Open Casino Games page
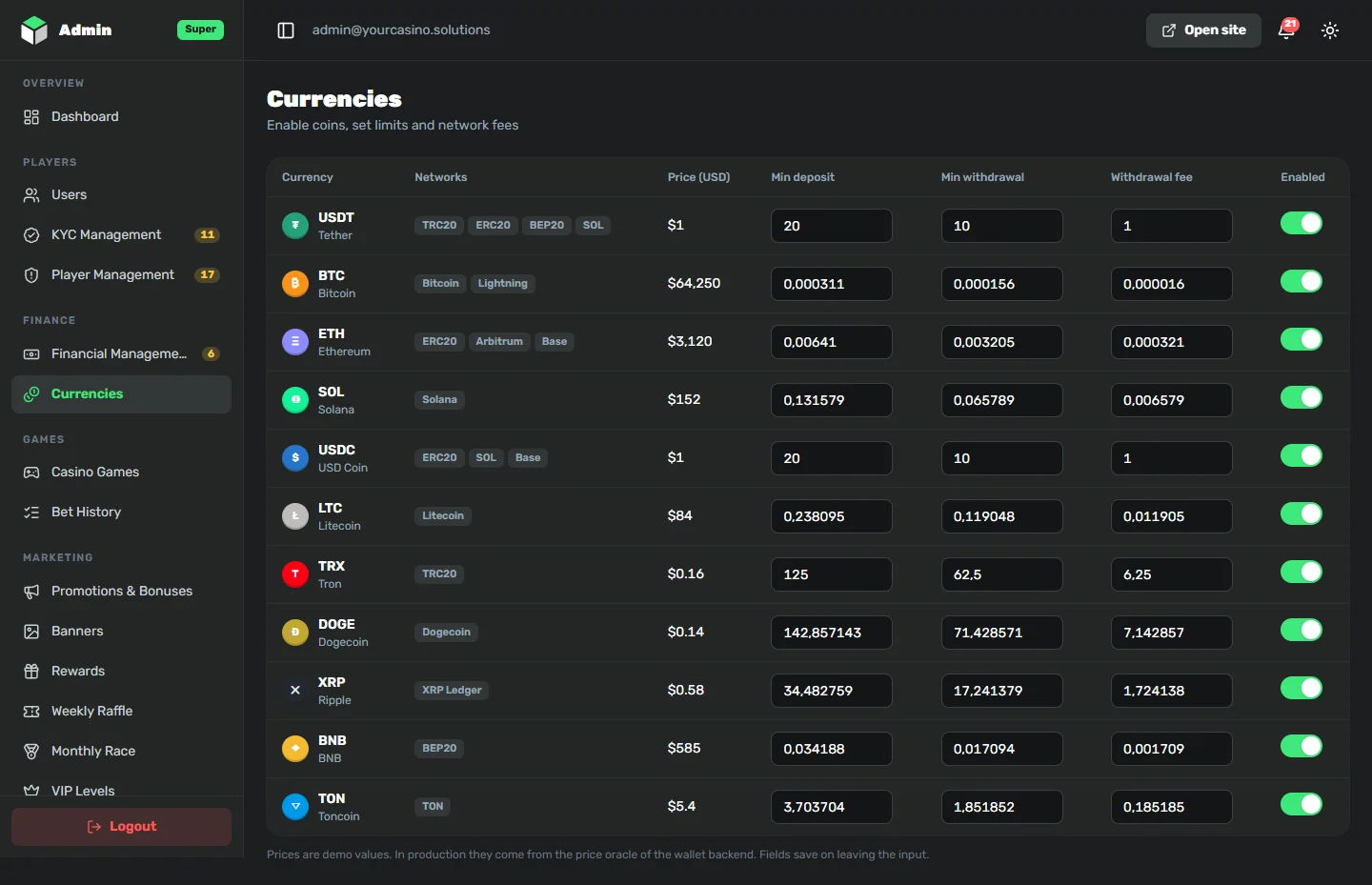This screenshot has height=885, width=1372. tap(121, 473)
